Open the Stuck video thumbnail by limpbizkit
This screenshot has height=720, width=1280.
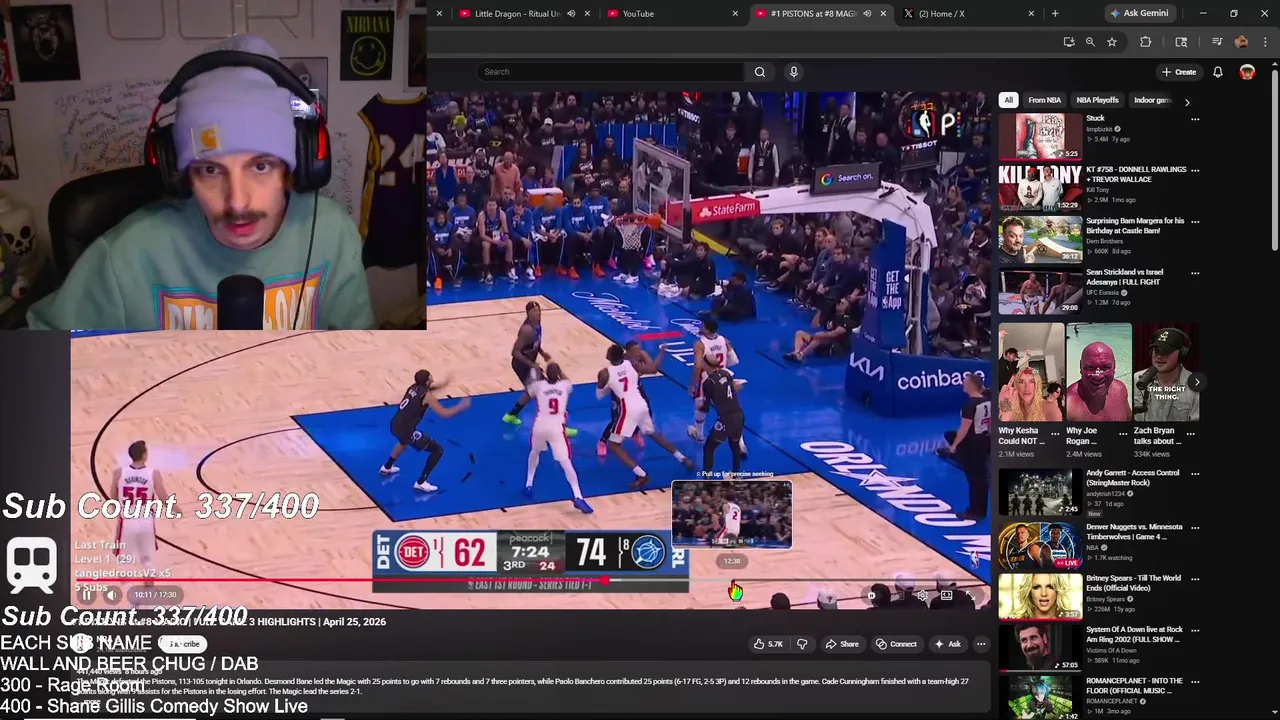[1040, 136]
